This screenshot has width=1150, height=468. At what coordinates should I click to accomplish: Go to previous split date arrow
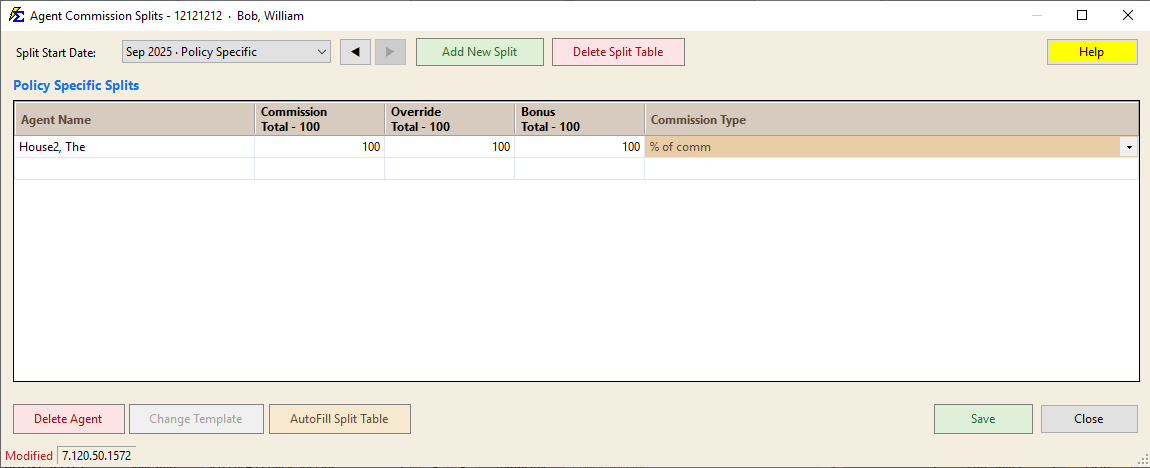tap(356, 52)
